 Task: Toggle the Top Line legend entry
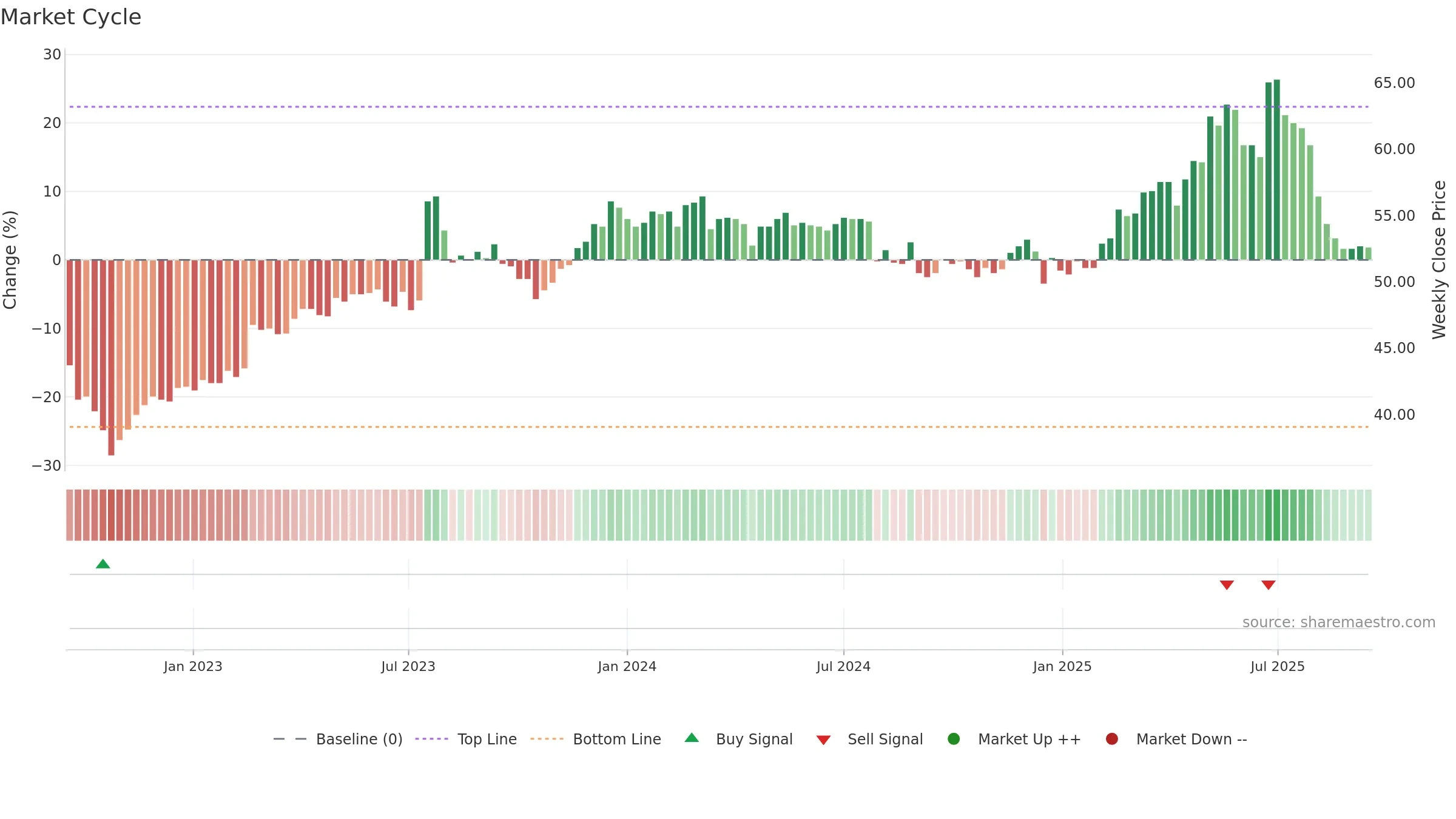pos(466,739)
